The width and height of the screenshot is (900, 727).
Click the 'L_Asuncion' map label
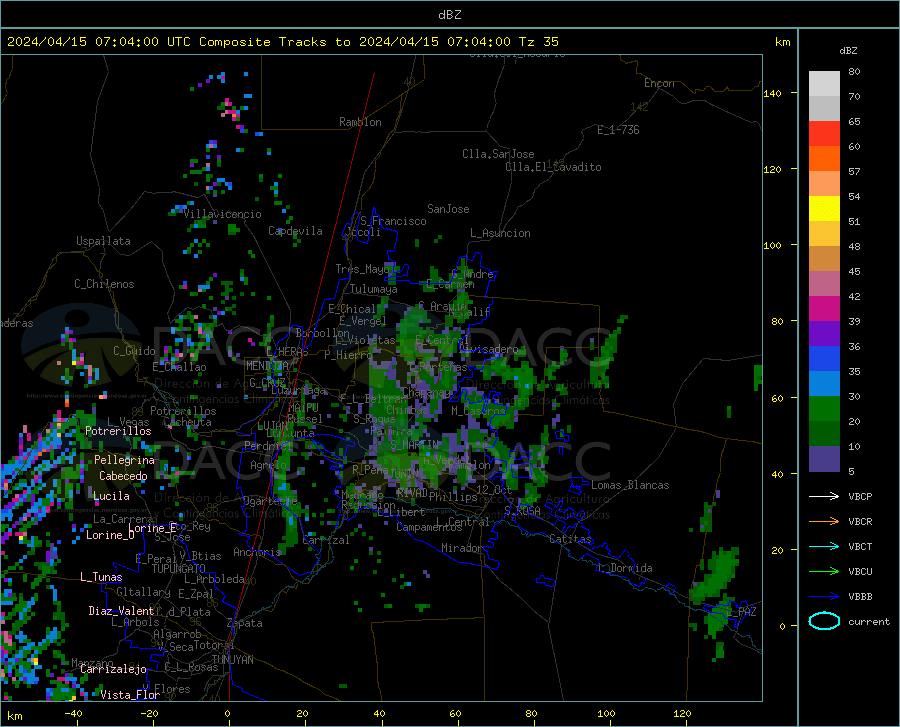tap(500, 233)
